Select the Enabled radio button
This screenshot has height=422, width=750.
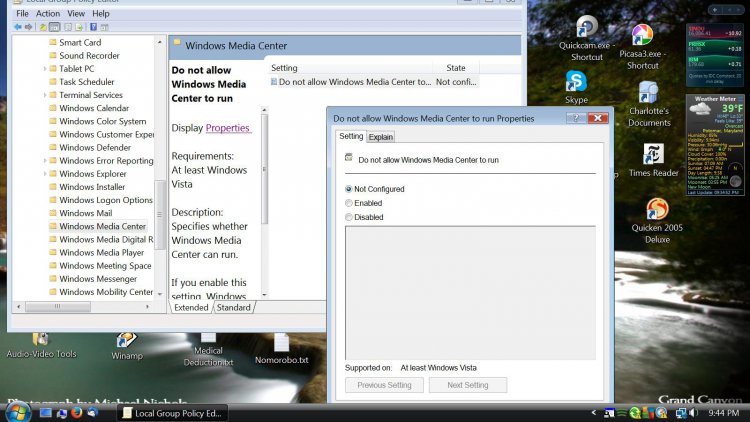click(x=349, y=203)
